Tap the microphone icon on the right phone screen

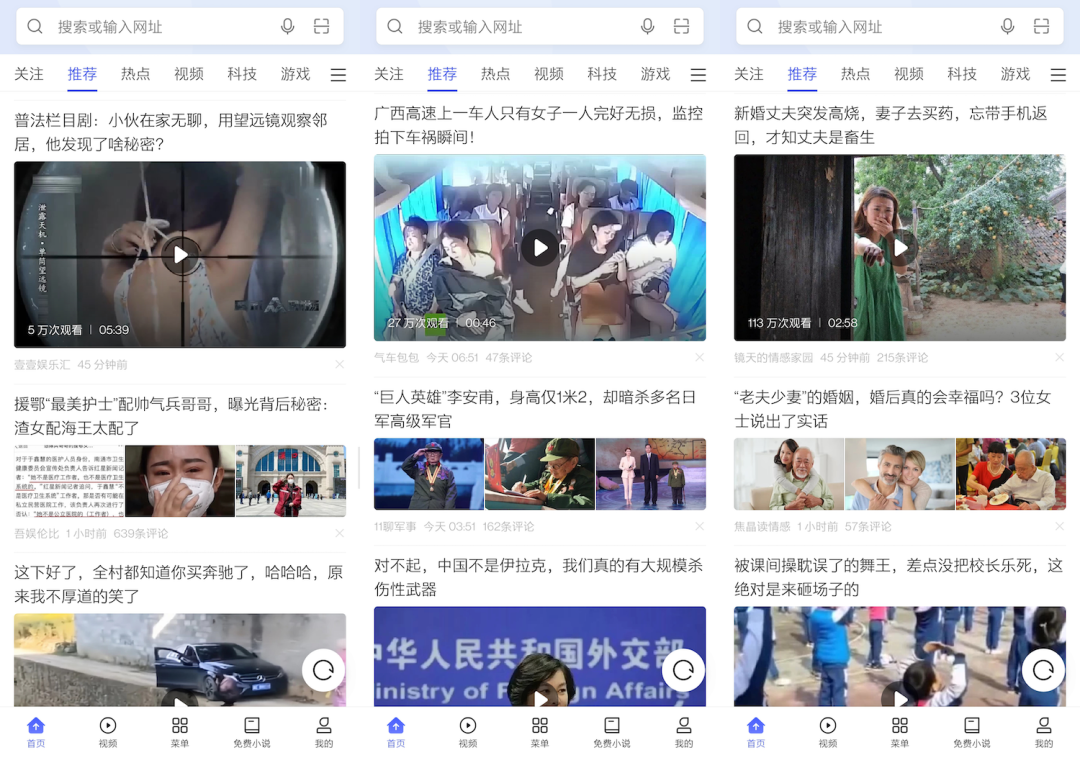point(1007,27)
